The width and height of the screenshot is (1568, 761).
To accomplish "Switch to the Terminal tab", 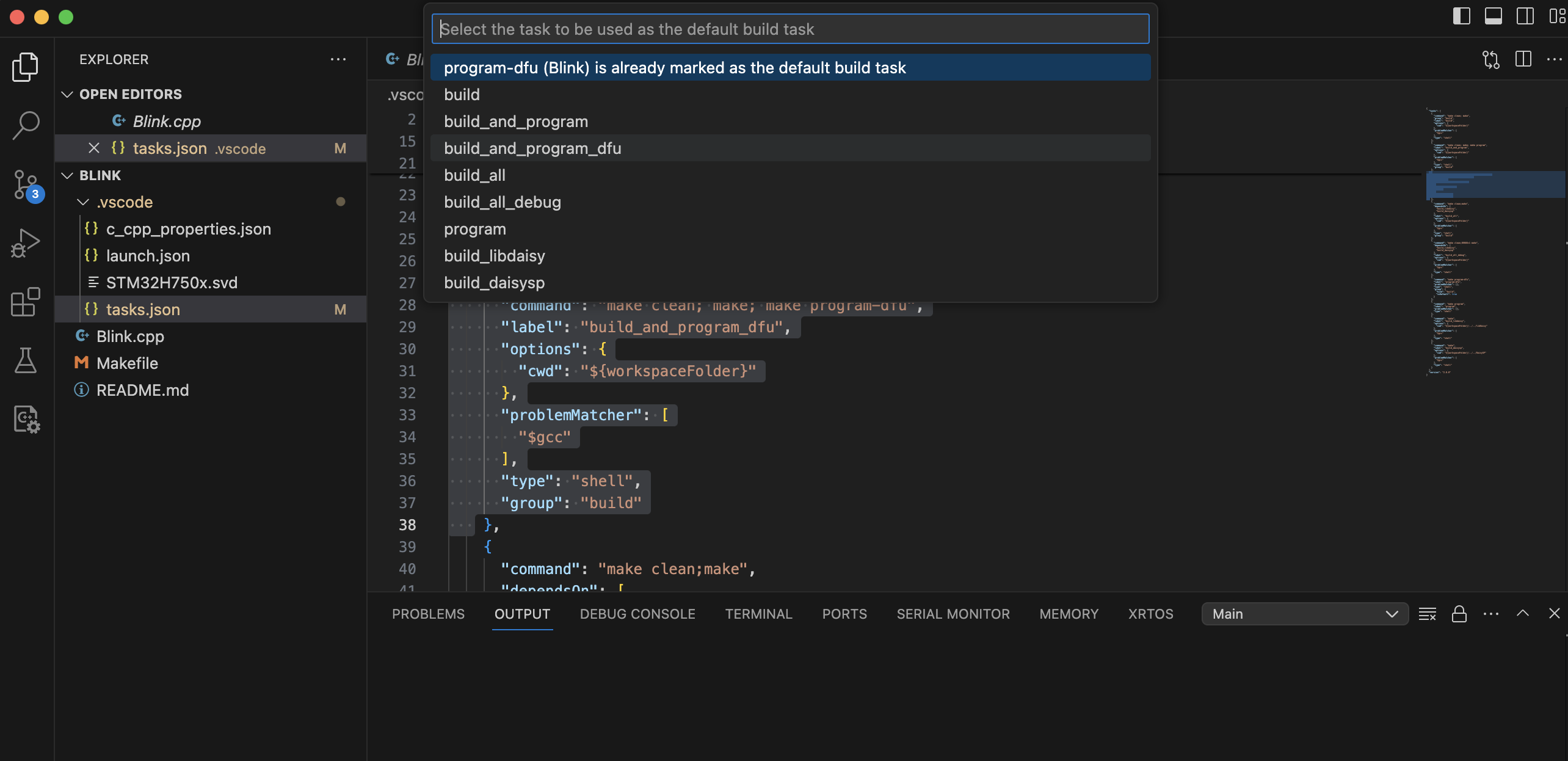I will 758,614.
